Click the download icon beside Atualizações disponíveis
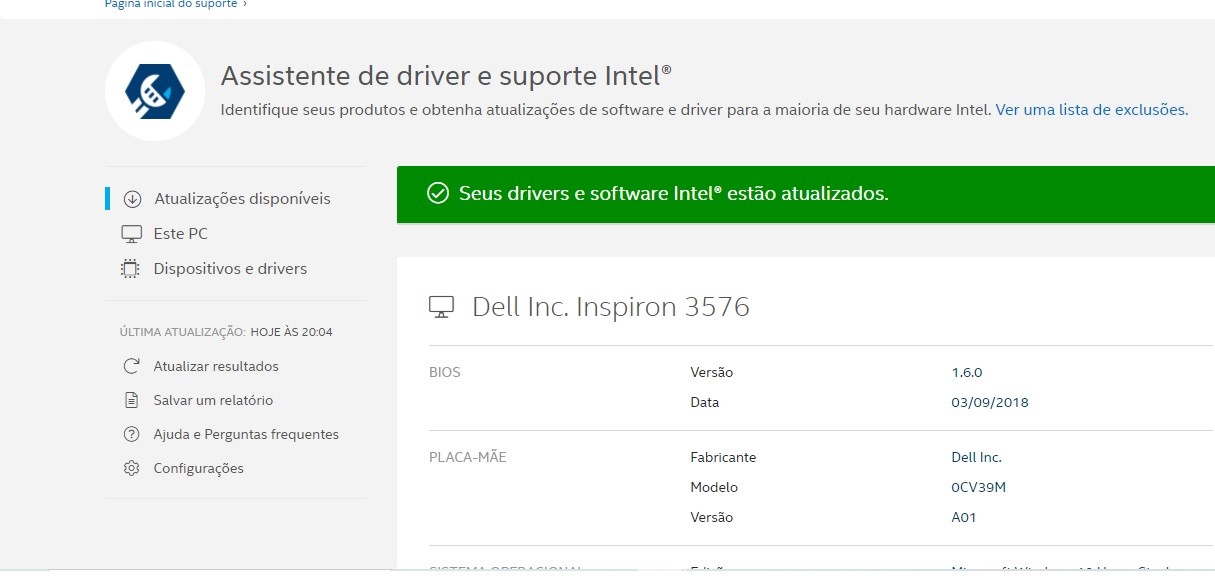1215x586 pixels. (132, 199)
